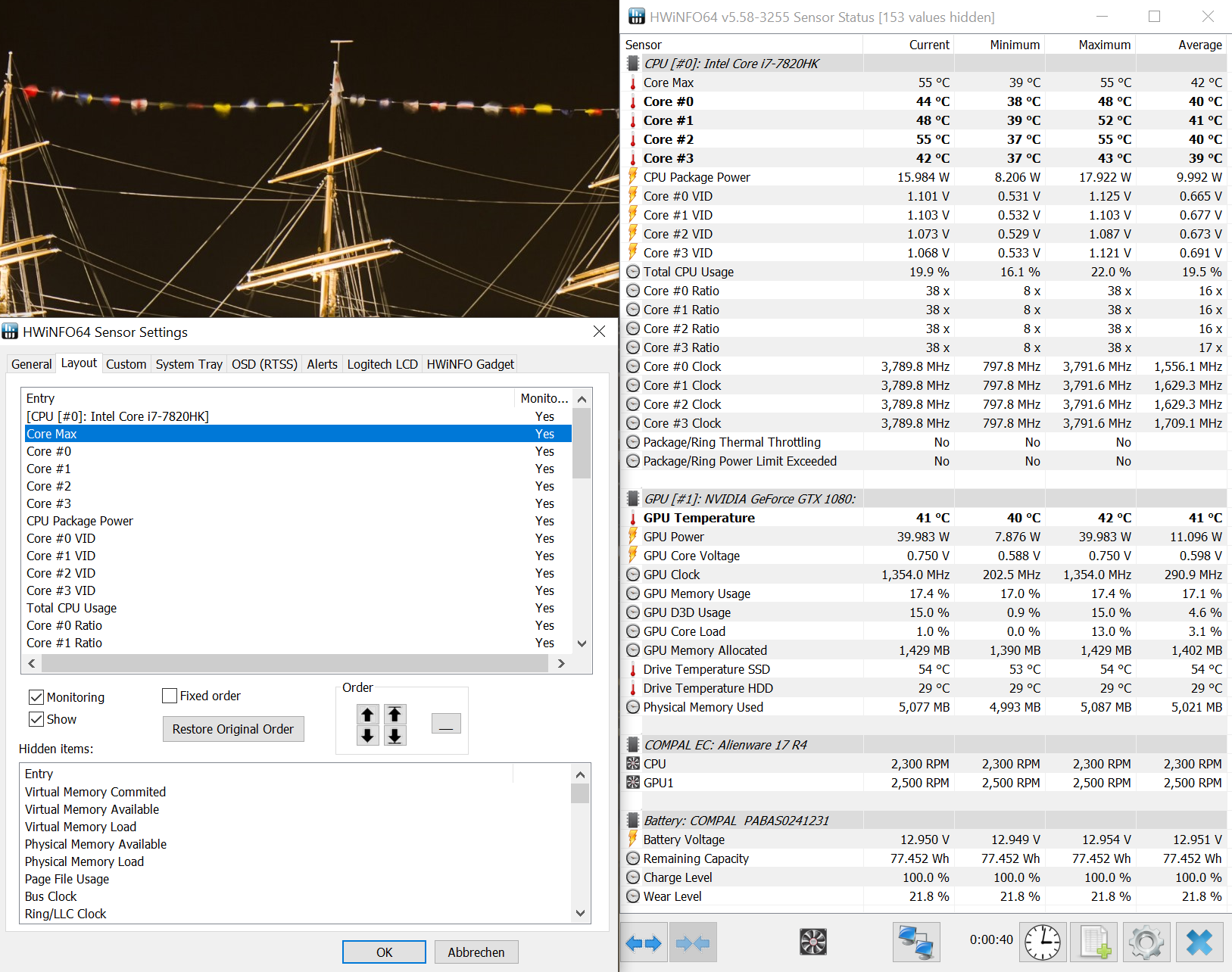Reset the elapsed time with the clock icon

(1043, 942)
